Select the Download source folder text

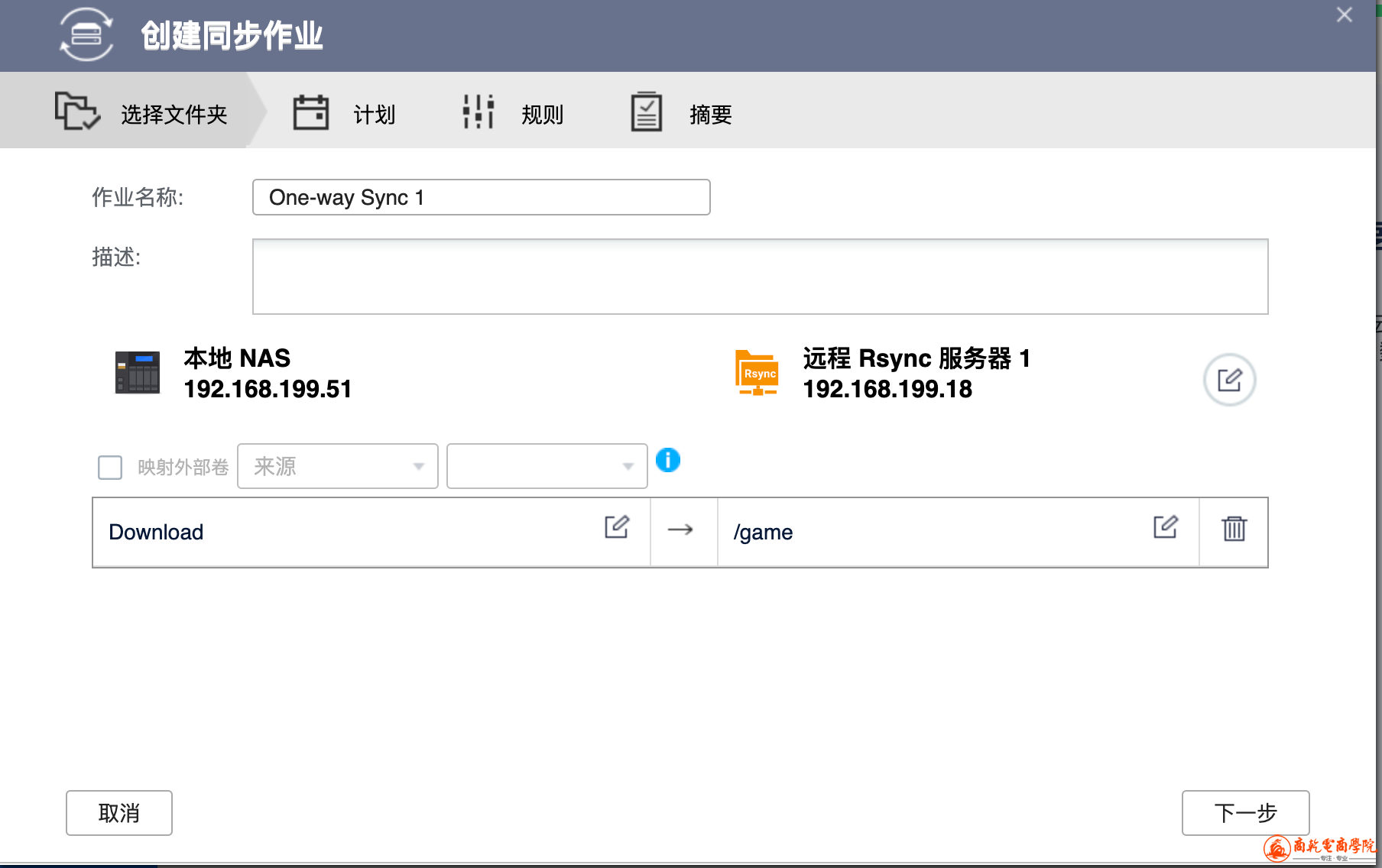coord(156,532)
